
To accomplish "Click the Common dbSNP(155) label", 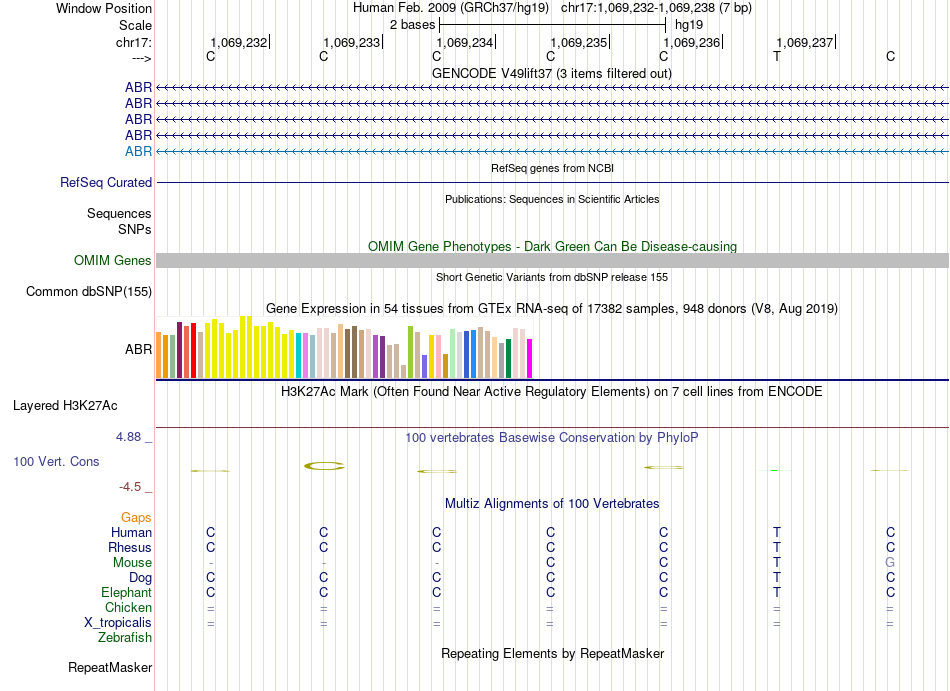I will 88,291.
